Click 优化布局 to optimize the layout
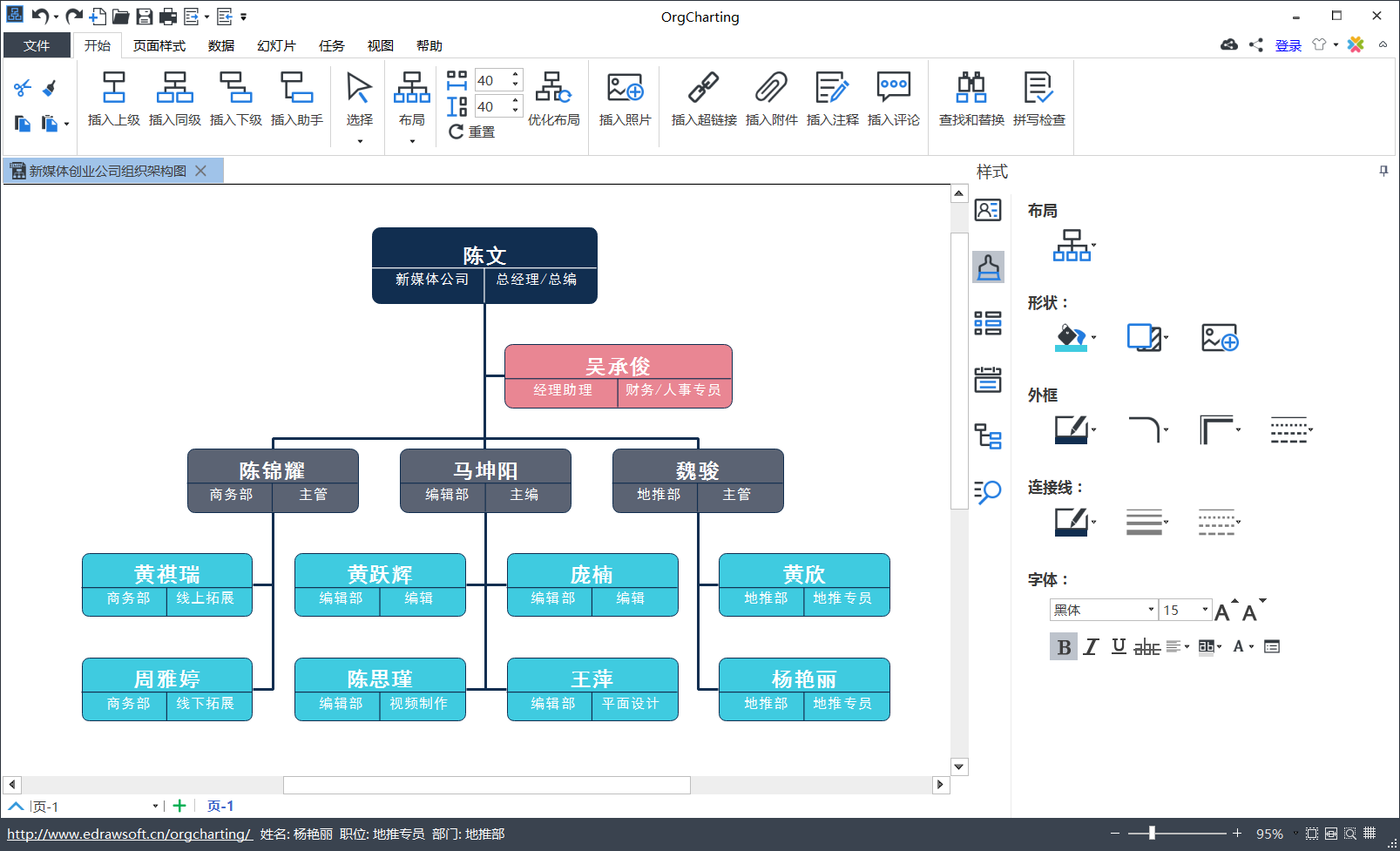This screenshot has width=1400, height=851. pyautogui.click(x=553, y=98)
